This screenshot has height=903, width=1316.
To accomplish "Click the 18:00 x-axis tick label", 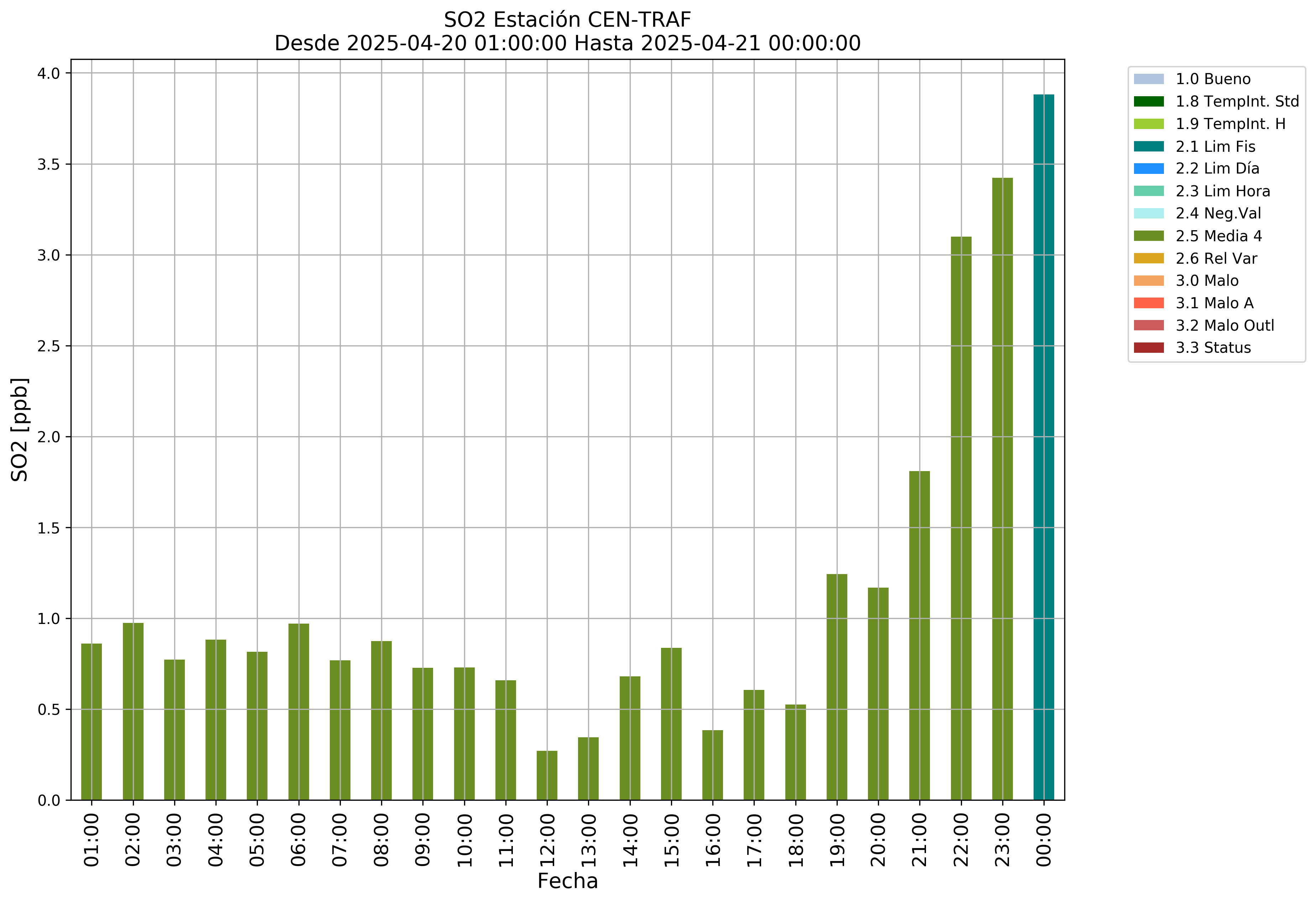I will click(796, 840).
